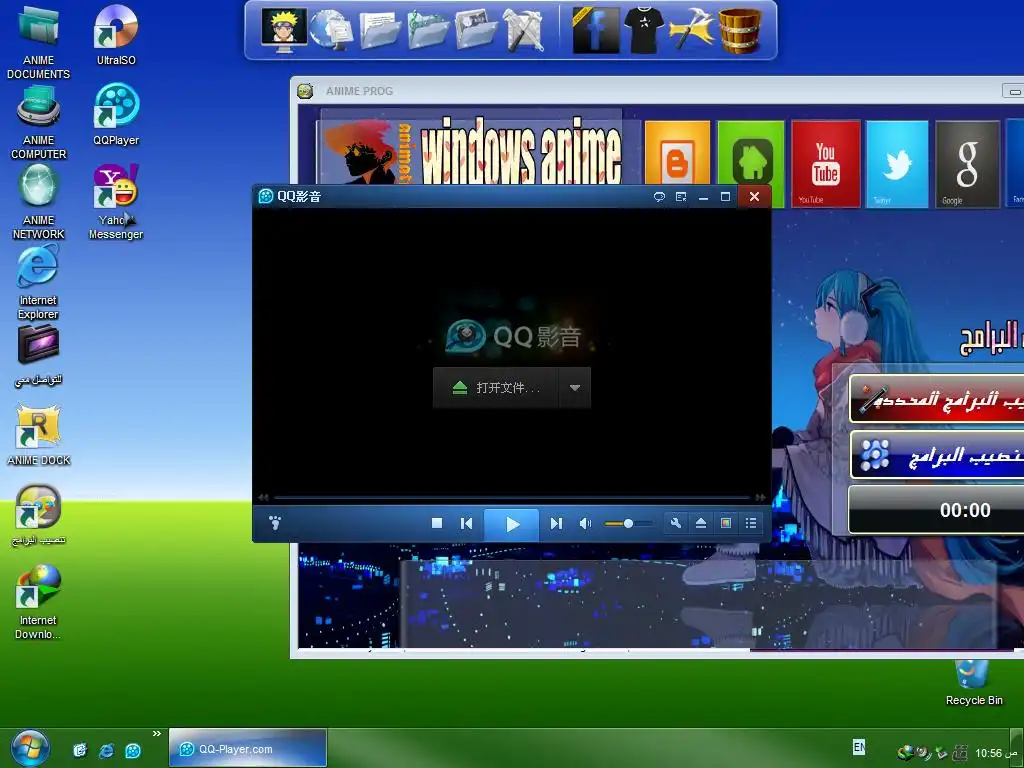Click the red Arabic programs button in ANIME PROG

click(936, 398)
